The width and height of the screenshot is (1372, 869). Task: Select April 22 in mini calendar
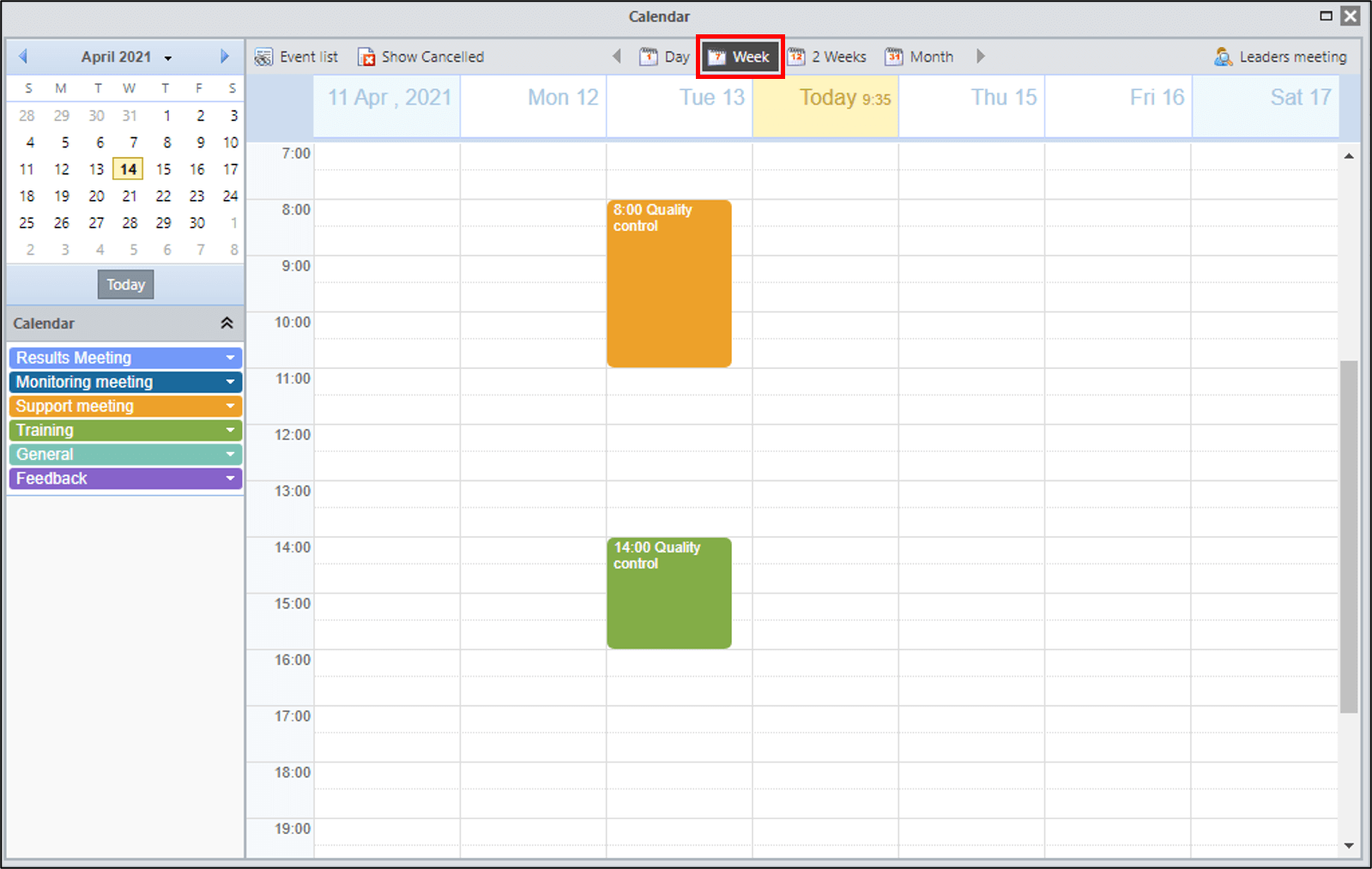(x=163, y=196)
